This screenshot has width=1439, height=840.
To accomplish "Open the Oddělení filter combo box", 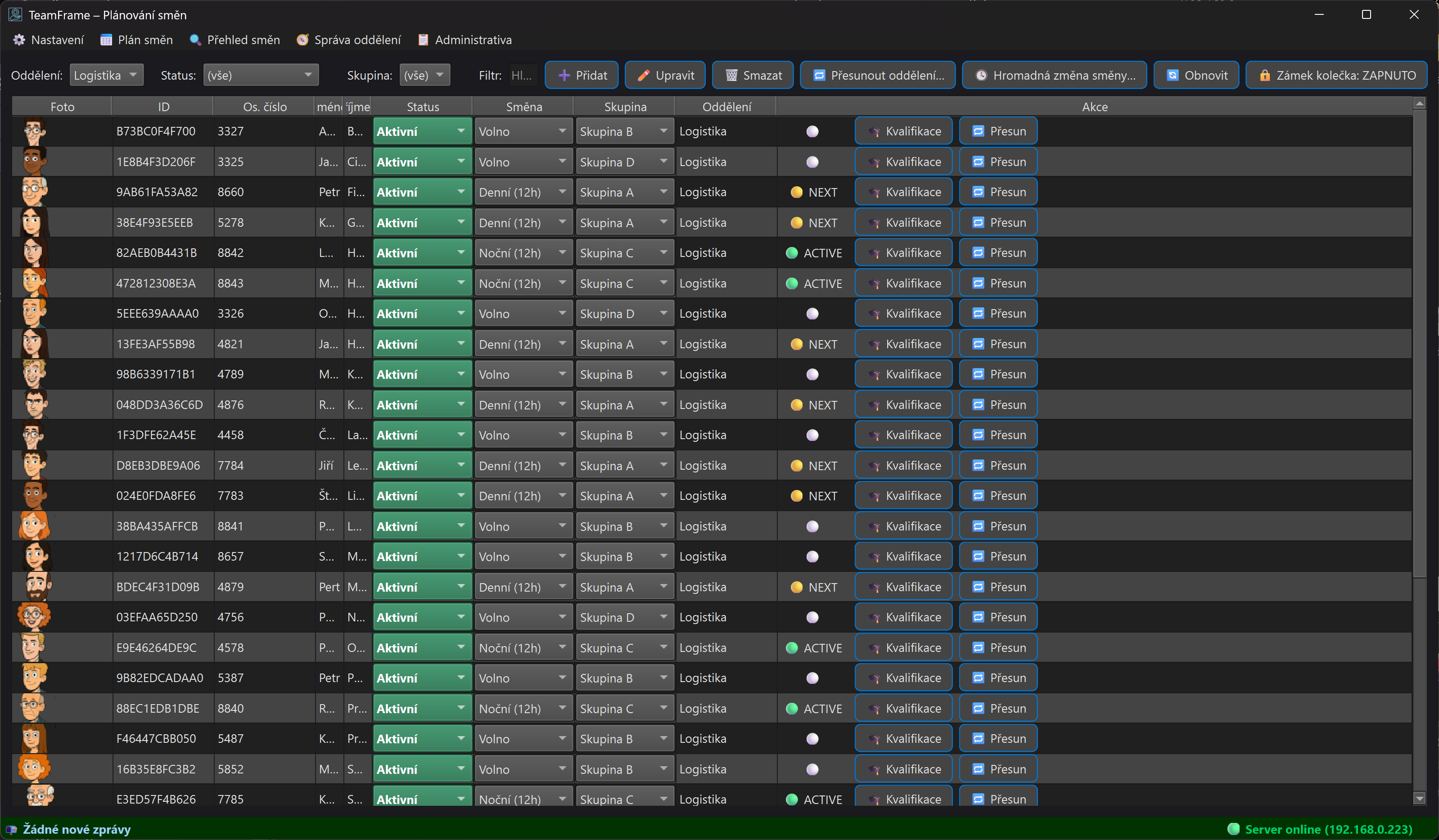I will coord(106,75).
